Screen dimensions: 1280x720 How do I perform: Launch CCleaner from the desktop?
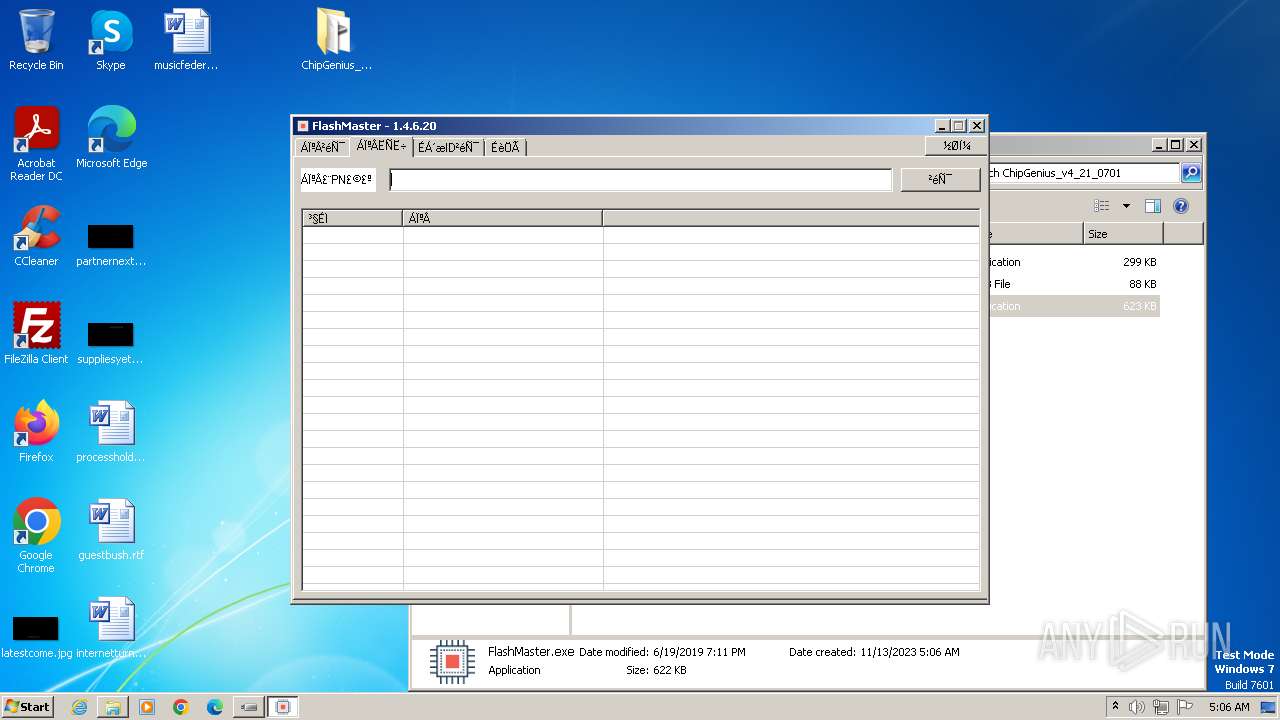(36, 236)
